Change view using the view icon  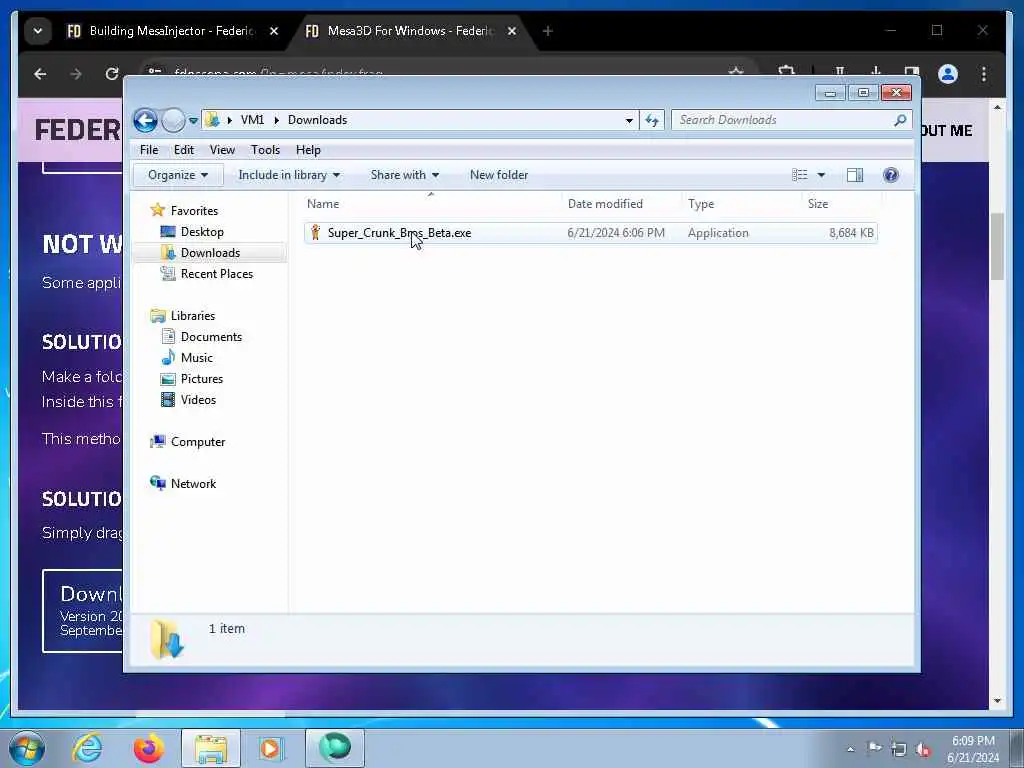[800, 175]
